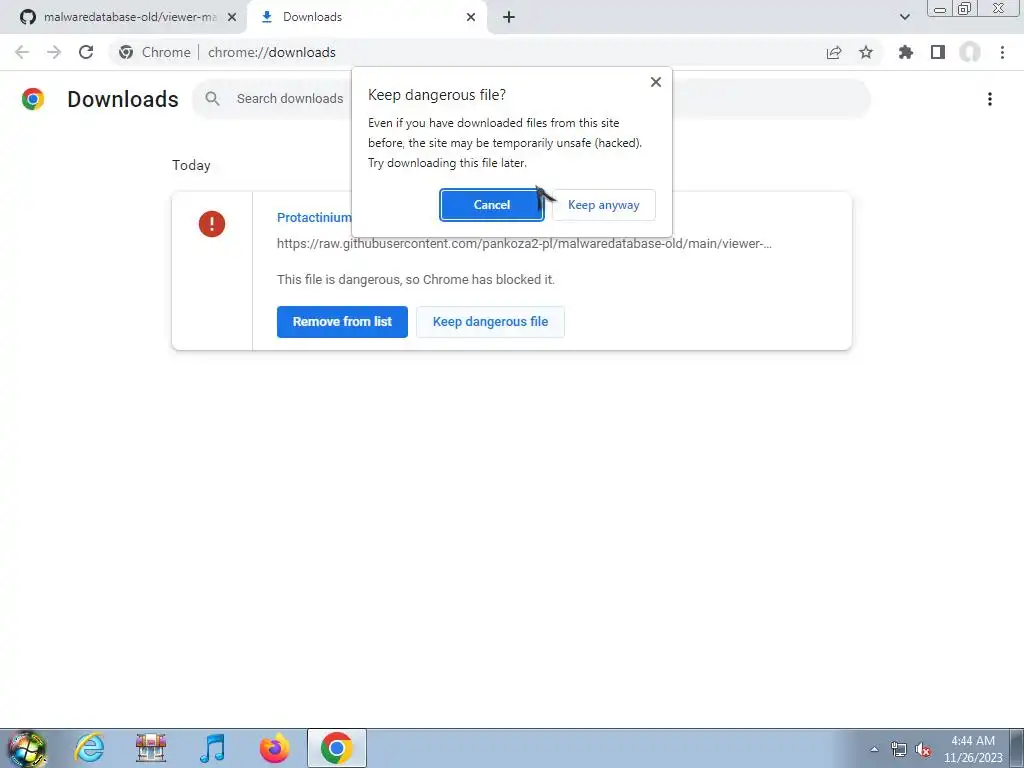Screen dimensions: 1024x768
Task: Close the malwaredatabase-old tab
Action: click(232, 17)
